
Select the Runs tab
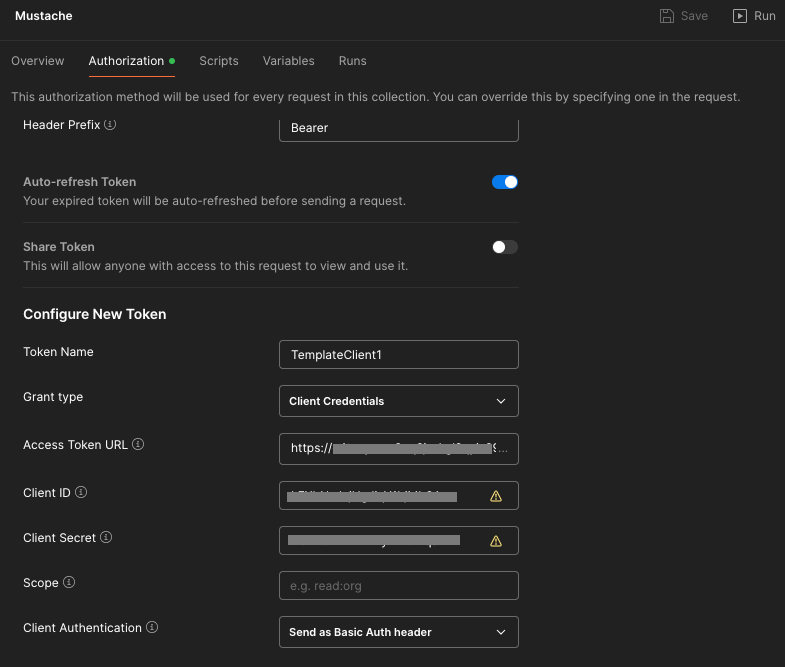352,61
